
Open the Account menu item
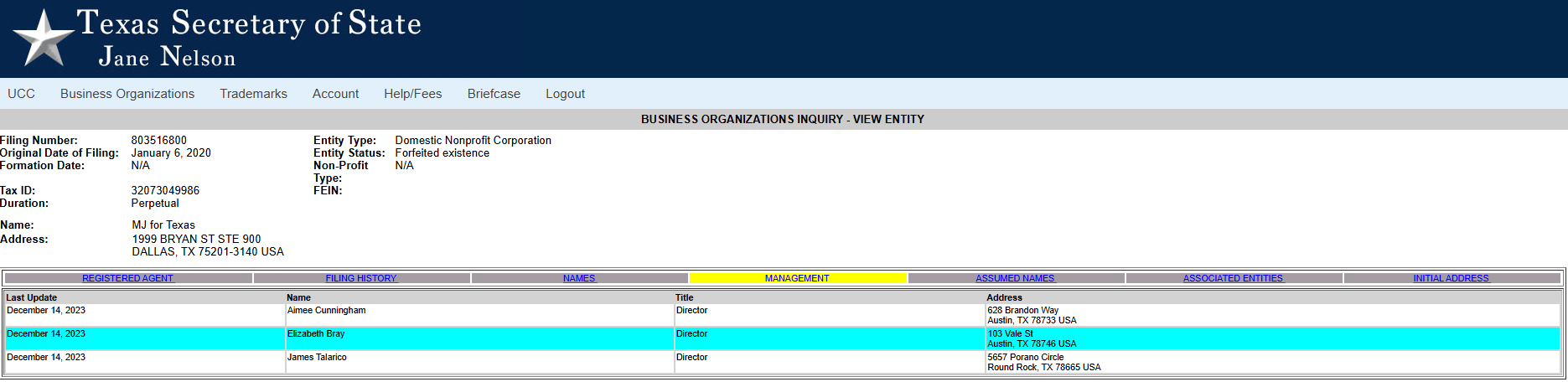pyautogui.click(x=335, y=94)
